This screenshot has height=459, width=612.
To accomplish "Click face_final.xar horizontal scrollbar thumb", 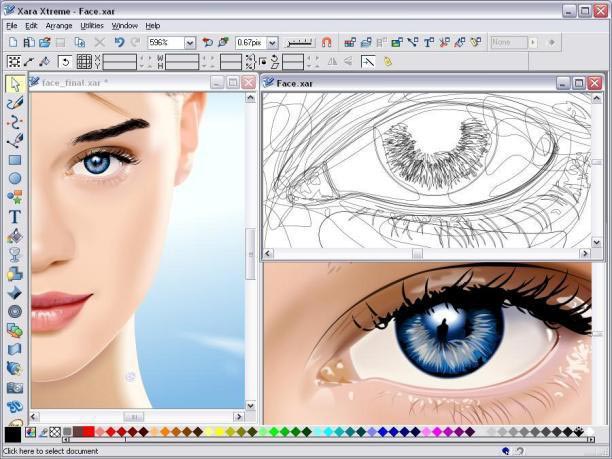I will coord(133,415).
